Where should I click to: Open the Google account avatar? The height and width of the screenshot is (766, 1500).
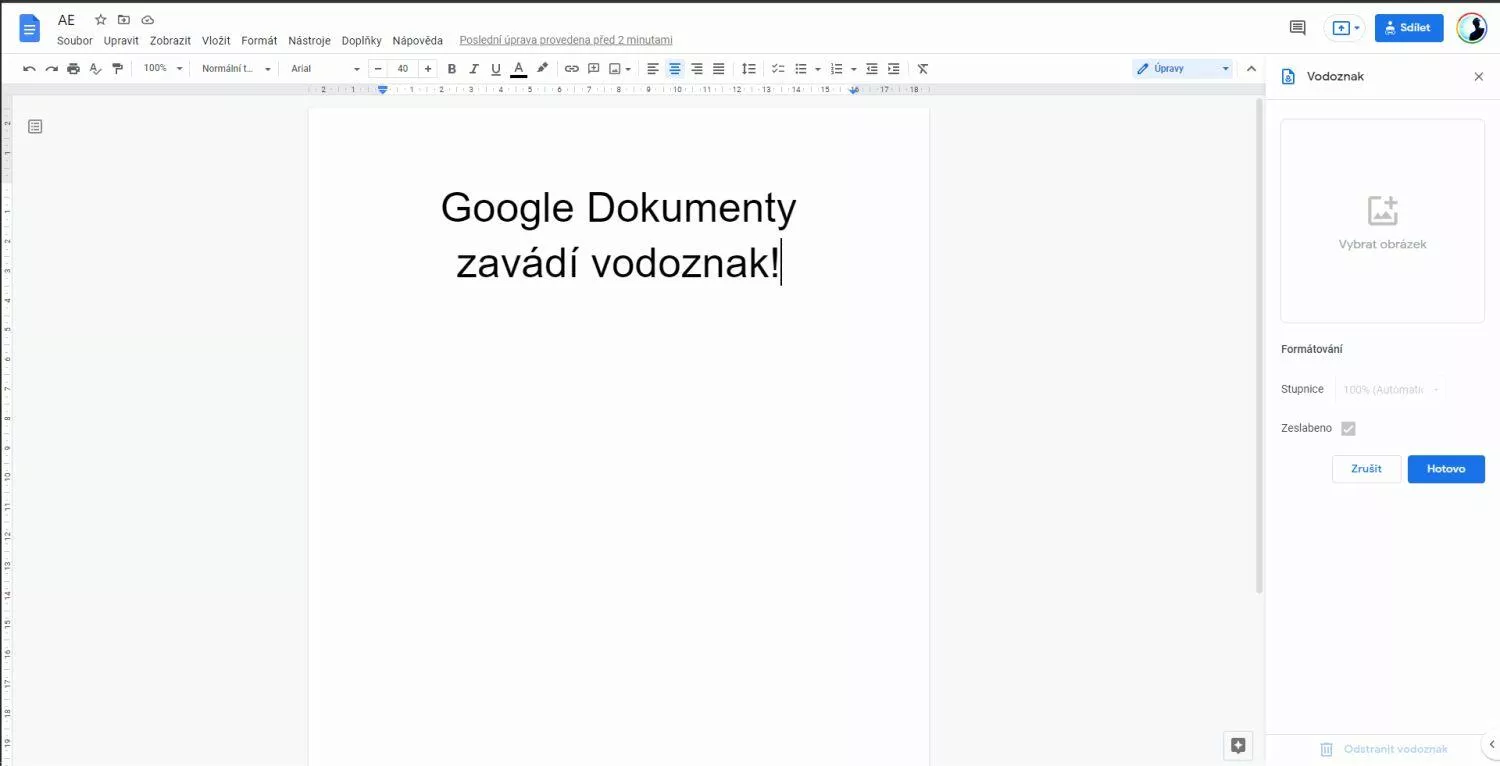[x=1471, y=28]
